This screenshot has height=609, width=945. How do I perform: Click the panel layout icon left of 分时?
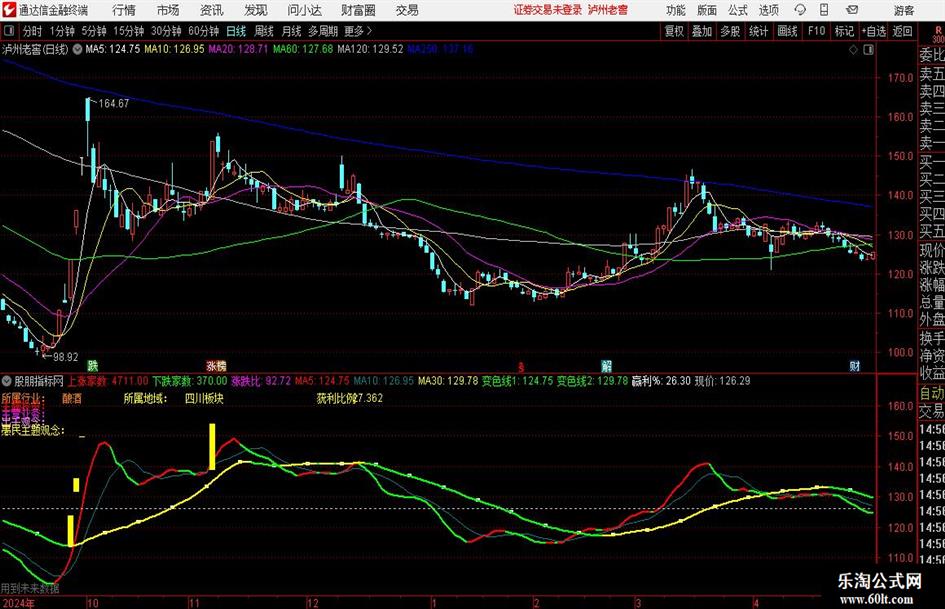(8, 31)
